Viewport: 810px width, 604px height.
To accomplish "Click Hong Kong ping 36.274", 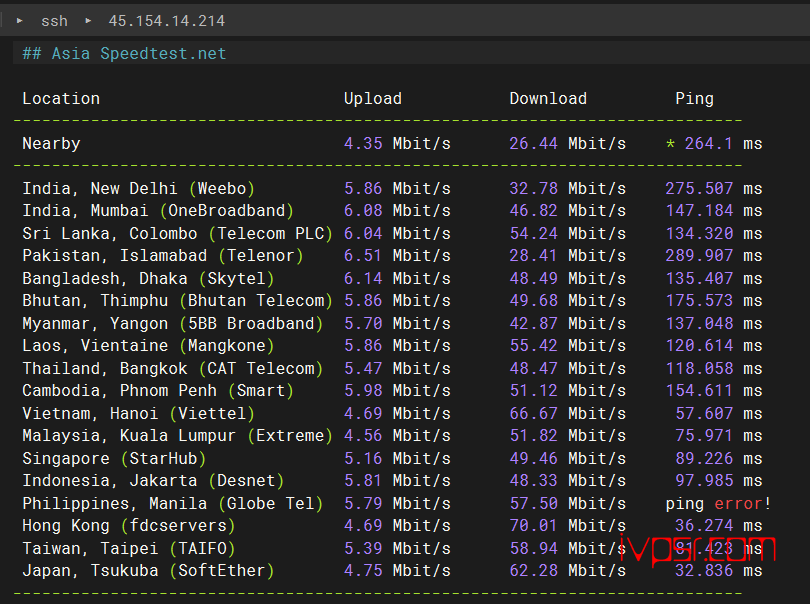I will [704, 525].
